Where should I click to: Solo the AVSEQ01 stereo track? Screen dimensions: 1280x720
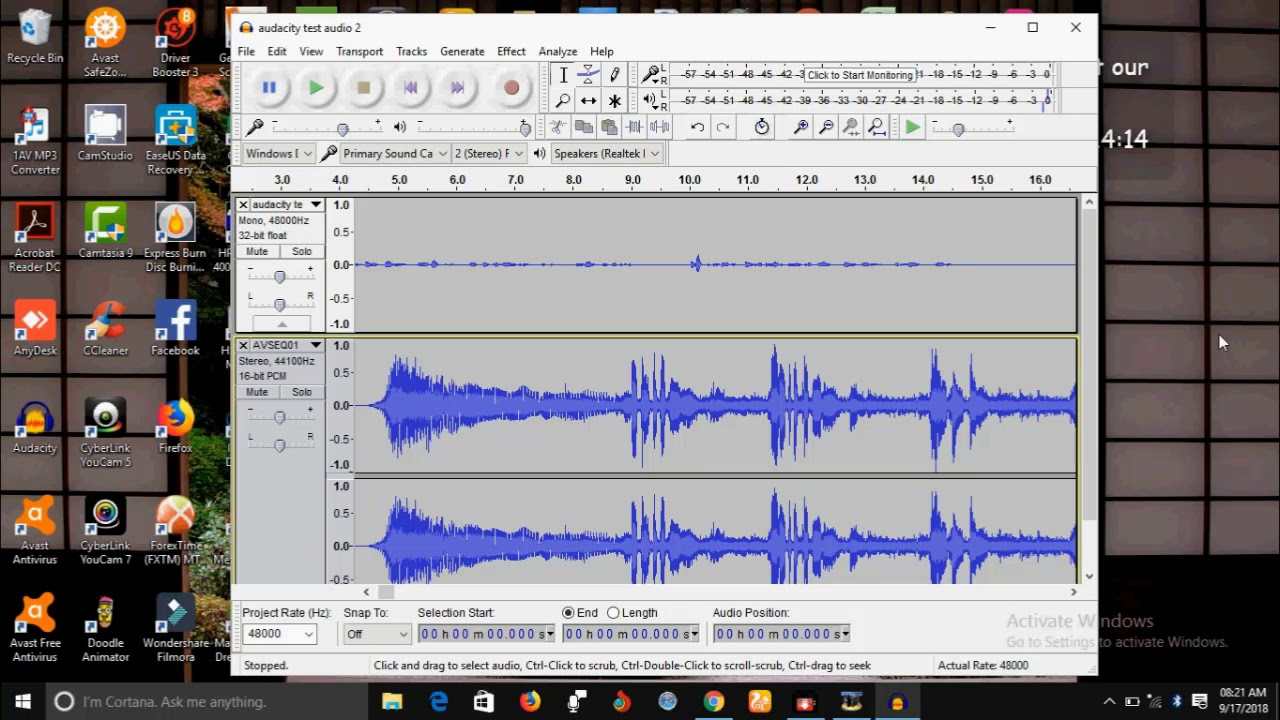coord(302,392)
